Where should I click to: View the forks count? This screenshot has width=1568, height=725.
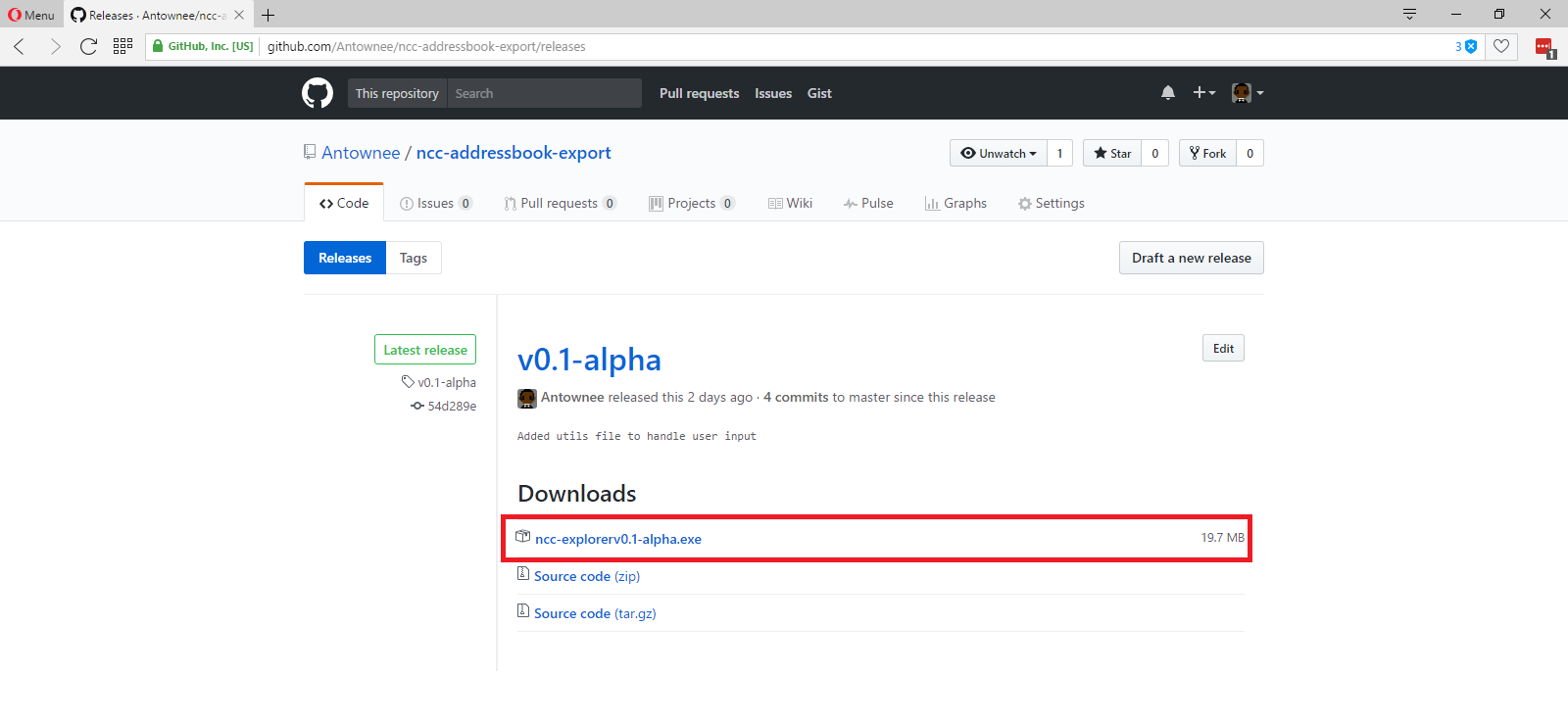tap(1249, 153)
